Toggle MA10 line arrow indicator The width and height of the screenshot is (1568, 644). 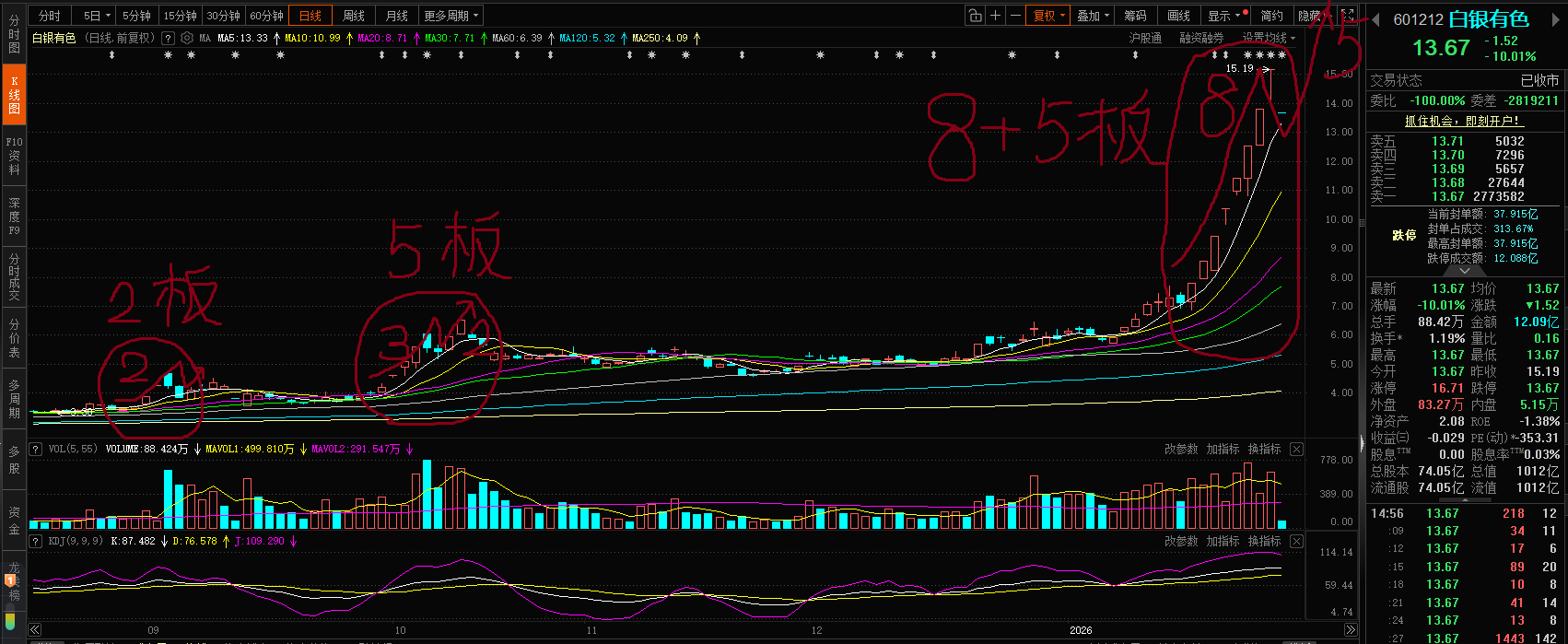[x=348, y=38]
